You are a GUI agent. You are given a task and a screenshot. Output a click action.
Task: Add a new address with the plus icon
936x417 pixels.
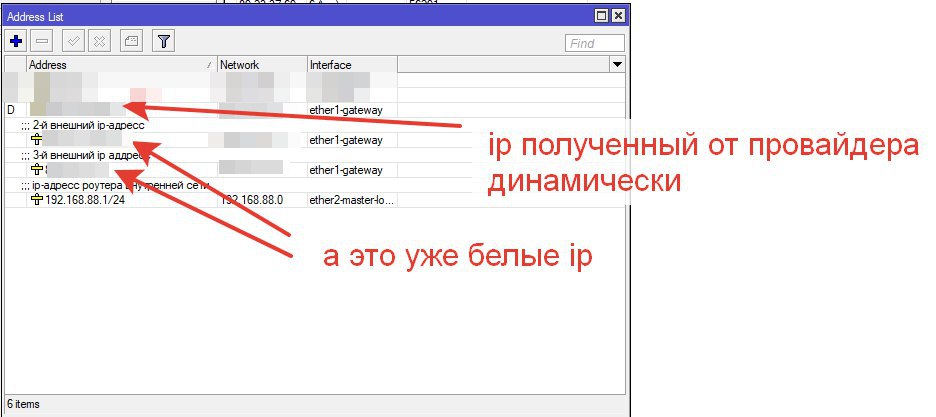click(x=16, y=41)
